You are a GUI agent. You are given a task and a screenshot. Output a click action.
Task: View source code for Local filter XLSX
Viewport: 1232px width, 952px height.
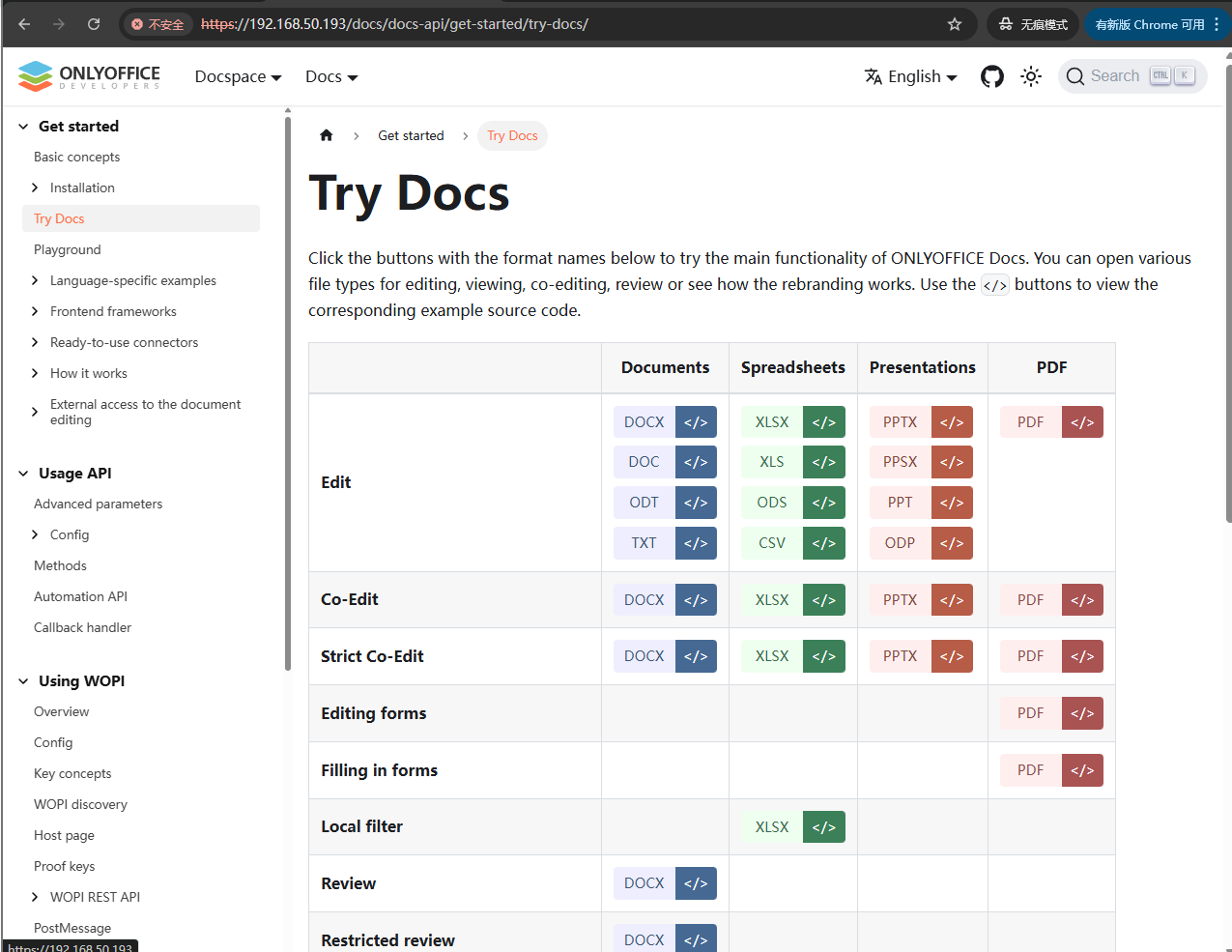tap(824, 827)
